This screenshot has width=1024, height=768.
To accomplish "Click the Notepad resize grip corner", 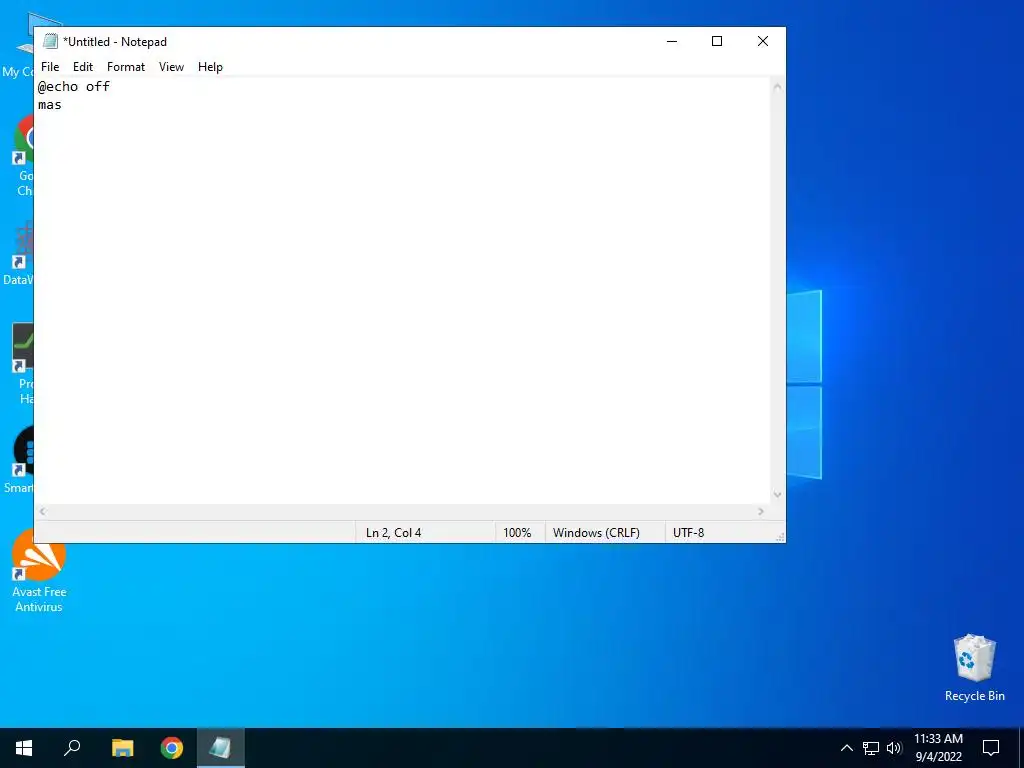I will [x=780, y=537].
